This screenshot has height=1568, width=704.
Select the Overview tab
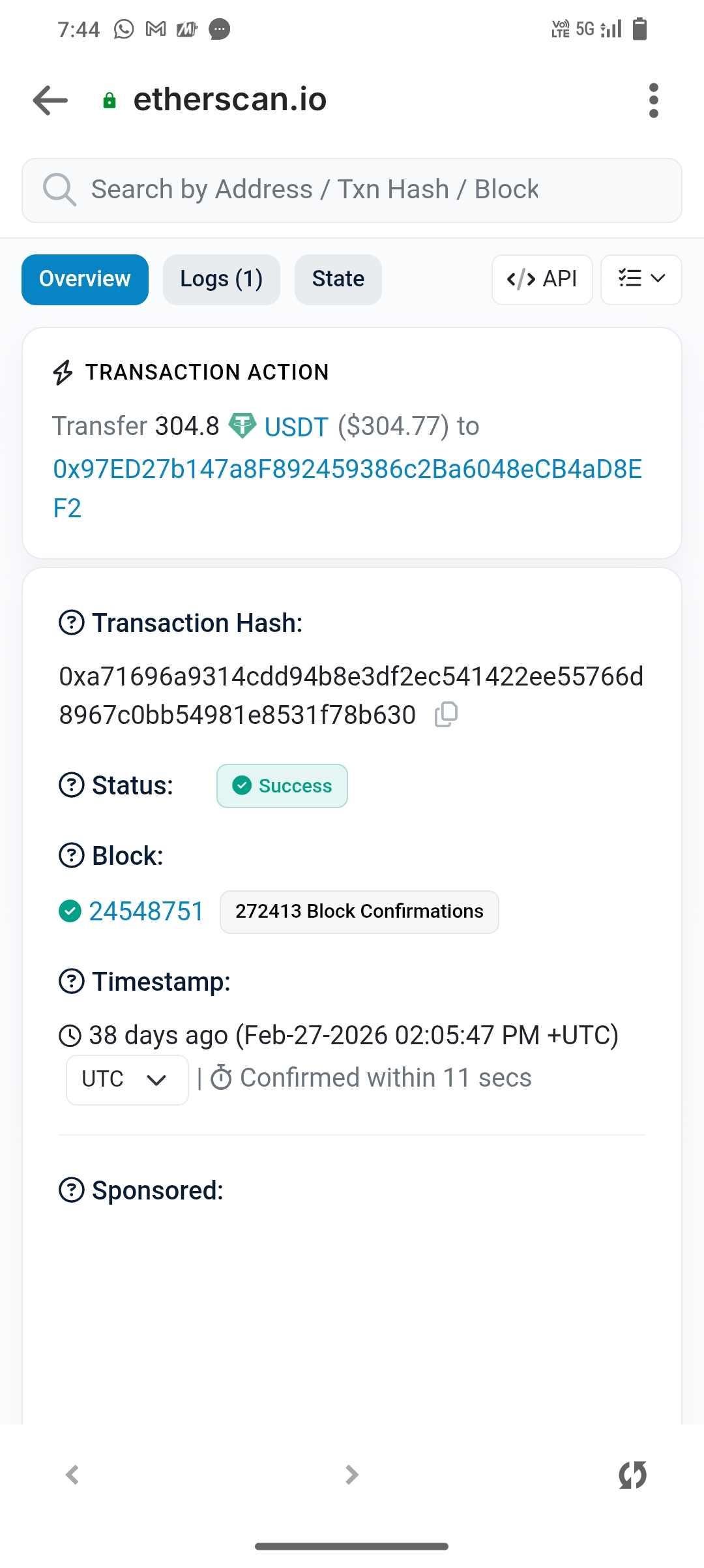pos(85,279)
